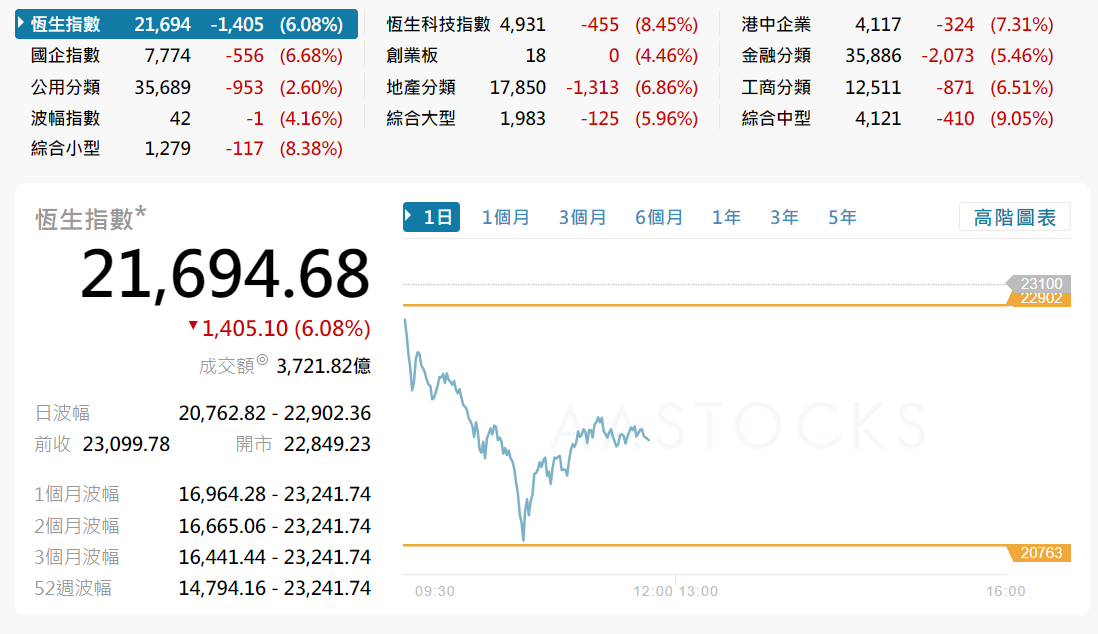Choose the 綜合小型 index entry
Viewport: 1098px width, 634px height.
click(x=66, y=149)
